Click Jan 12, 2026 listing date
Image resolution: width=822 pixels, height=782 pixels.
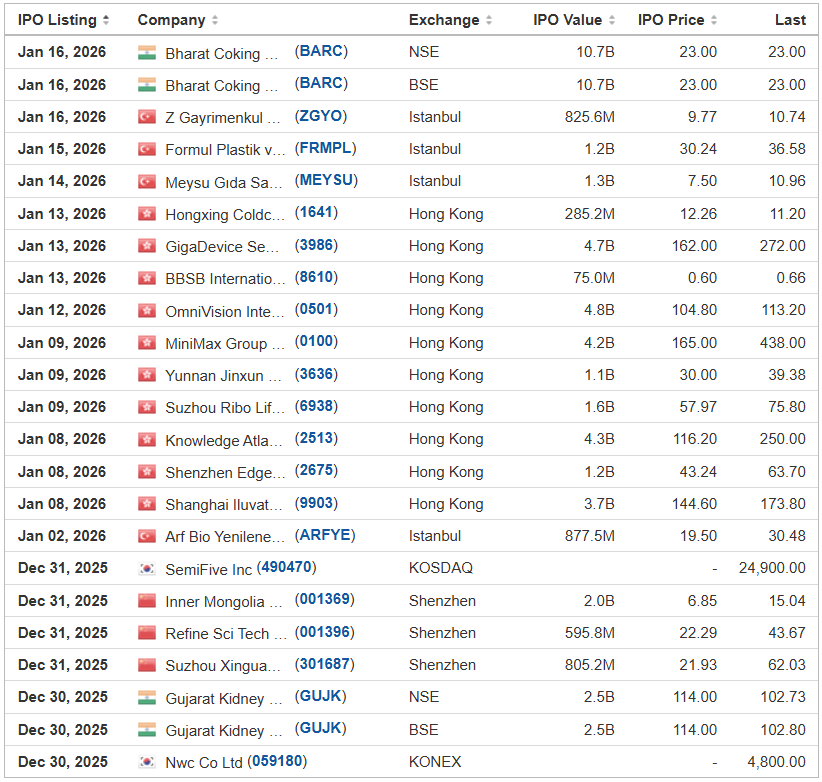(x=62, y=310)
